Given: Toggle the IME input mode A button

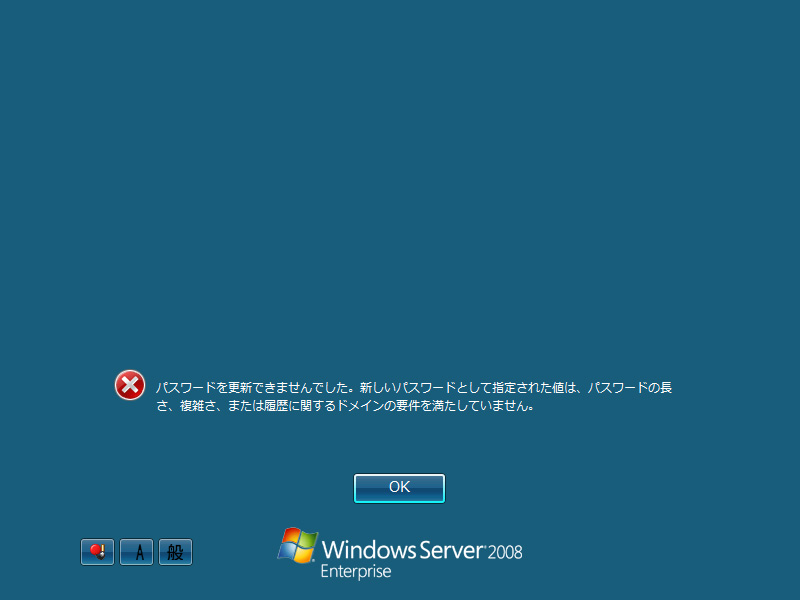Looking at the screenshot, I should 136,552.
